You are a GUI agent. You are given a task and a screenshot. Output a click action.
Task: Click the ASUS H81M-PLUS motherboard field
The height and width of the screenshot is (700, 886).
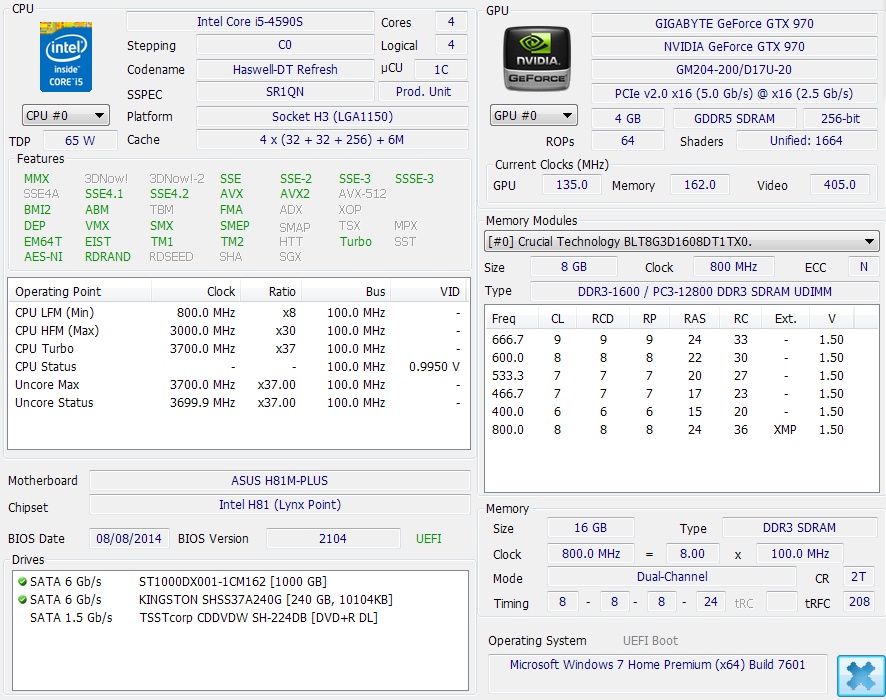(x=280, y=481)
